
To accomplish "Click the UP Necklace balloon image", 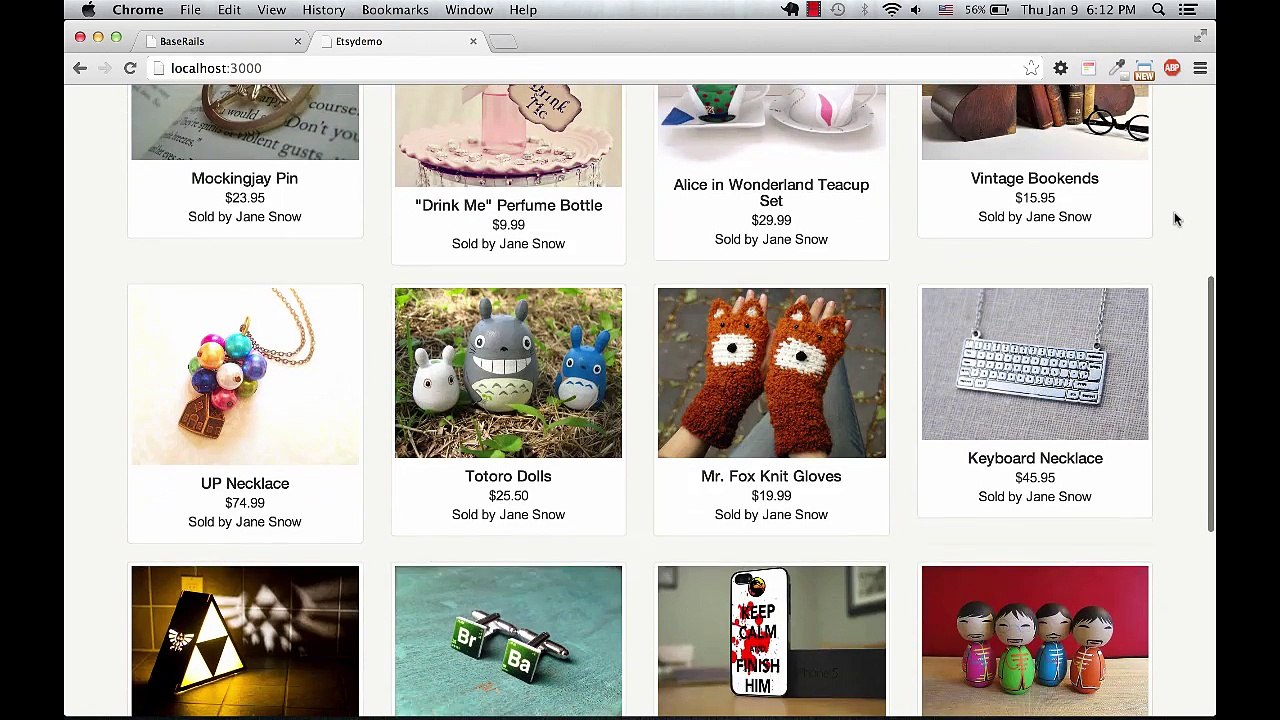I will (245, 376).
